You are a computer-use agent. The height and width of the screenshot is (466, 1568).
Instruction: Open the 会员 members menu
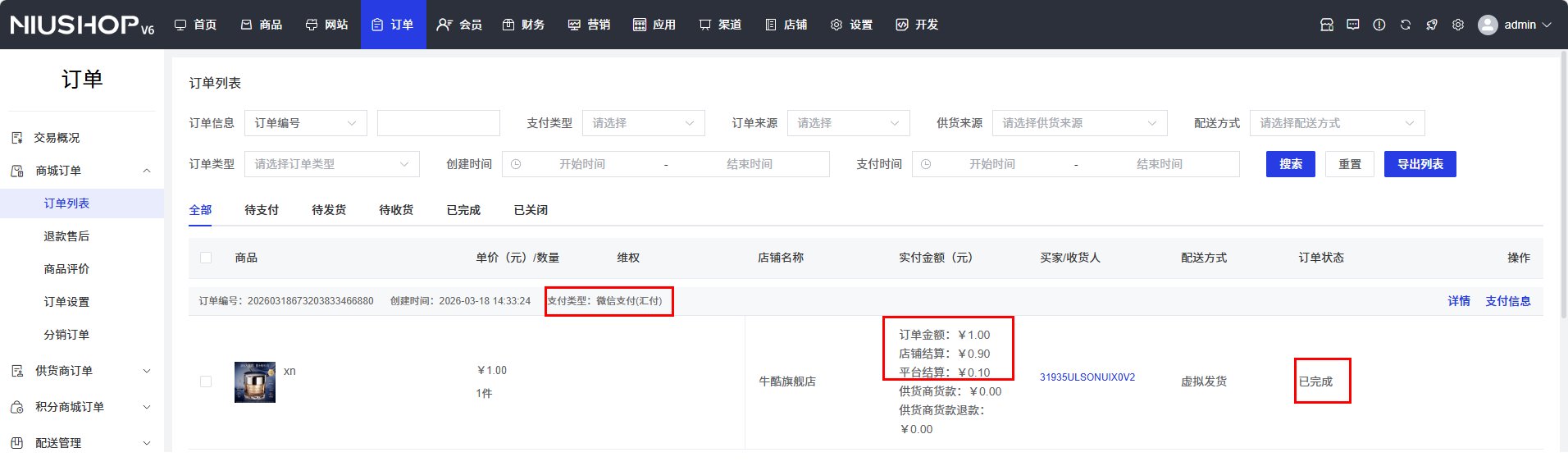point(459,25)
